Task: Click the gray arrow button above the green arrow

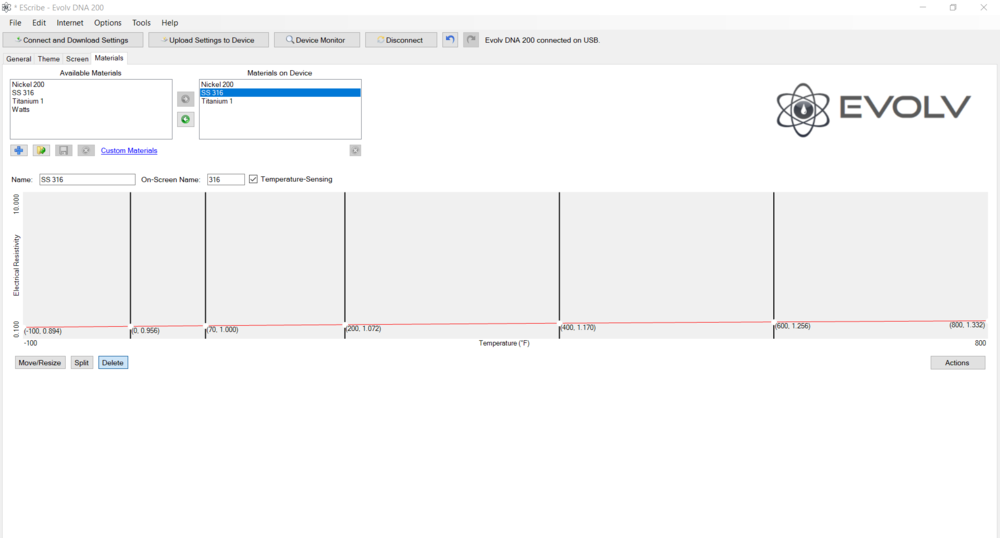Action: [186, 99]
